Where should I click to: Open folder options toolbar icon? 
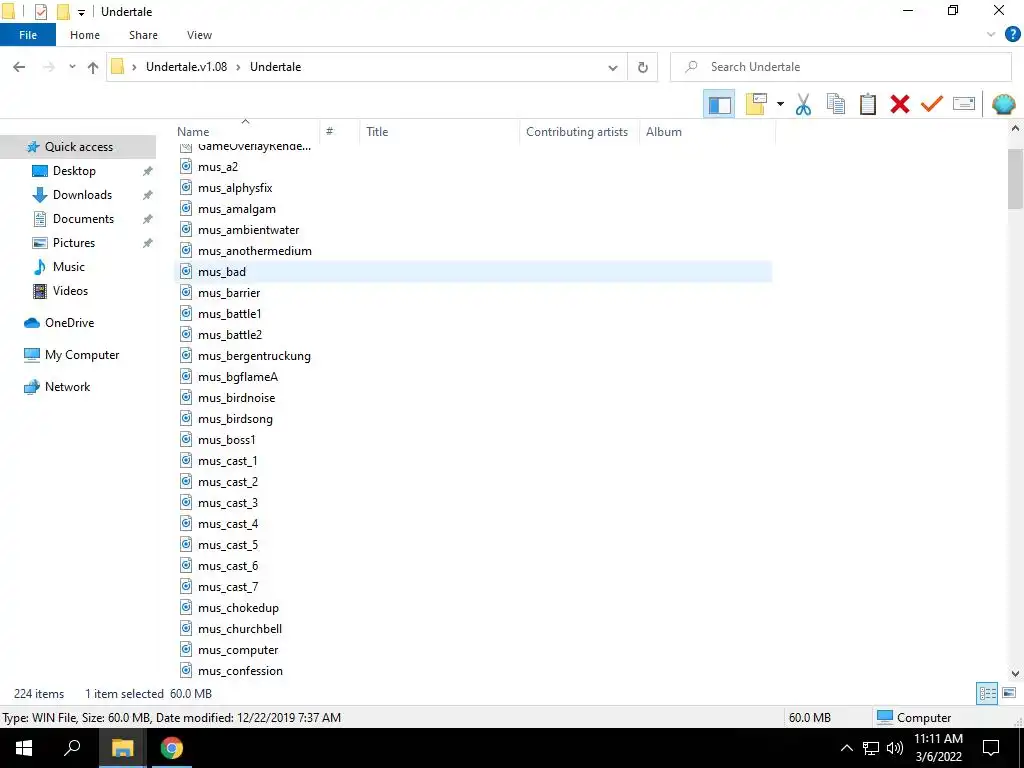pyautogui.click(x=756, y=104)
